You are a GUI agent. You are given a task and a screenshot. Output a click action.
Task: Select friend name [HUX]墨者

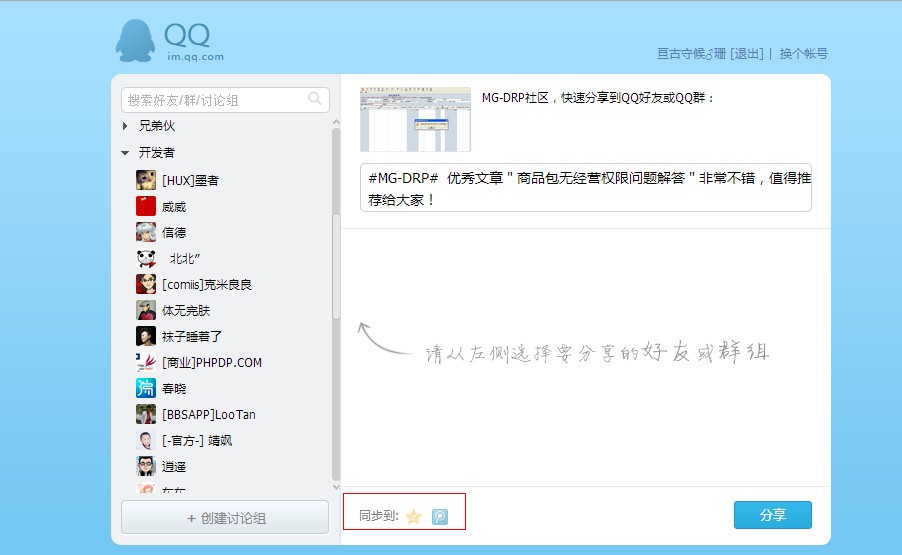(x=190, y=181)
